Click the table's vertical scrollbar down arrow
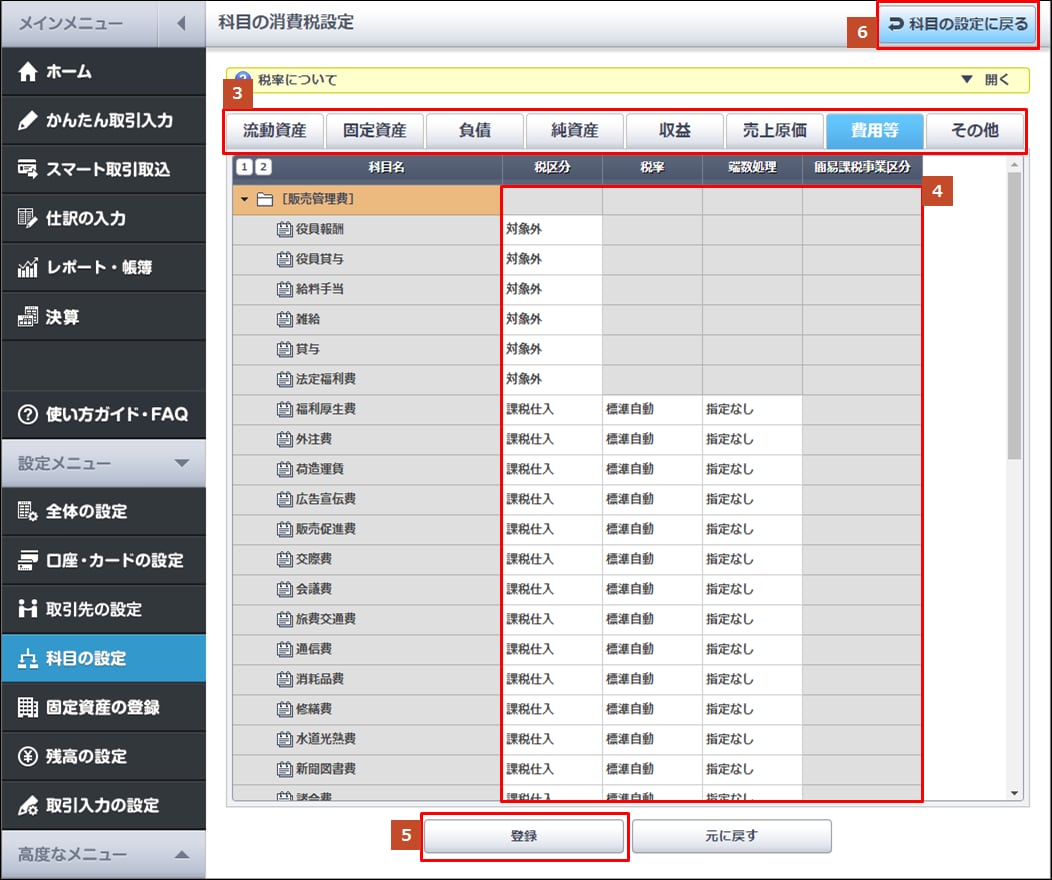 pos(1015,793)
